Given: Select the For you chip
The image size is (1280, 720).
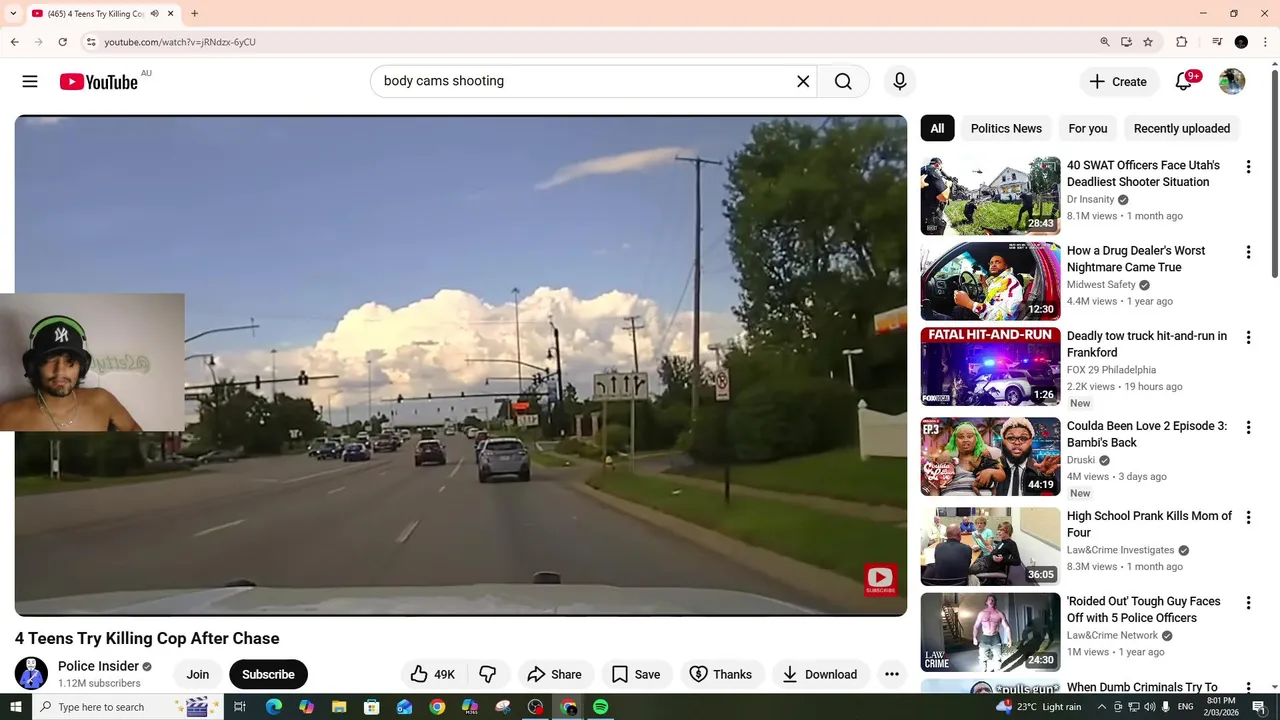Looking at the screenshot, I should [1088, 128].
